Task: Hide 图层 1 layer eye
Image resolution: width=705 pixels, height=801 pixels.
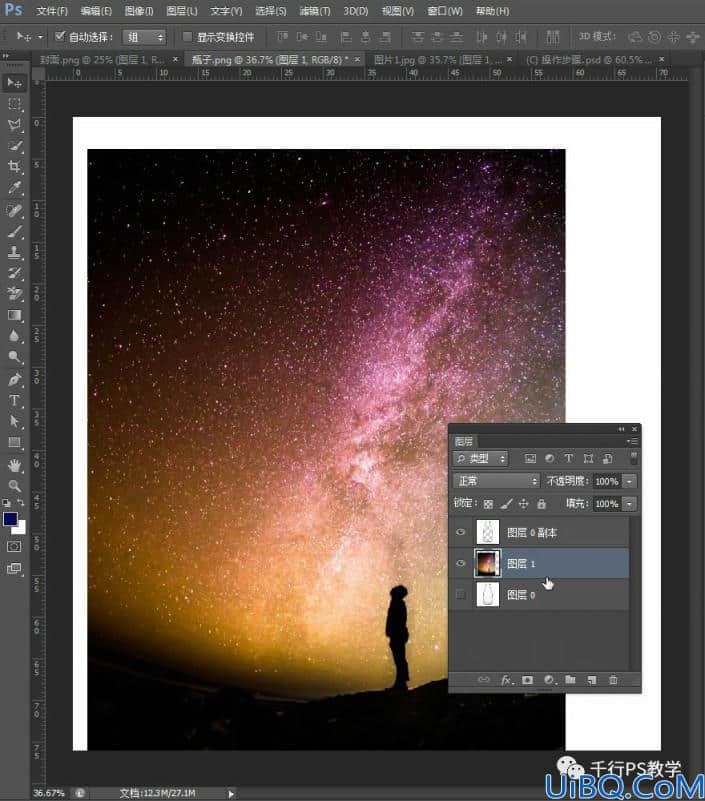Action: (x=460, y=563)
